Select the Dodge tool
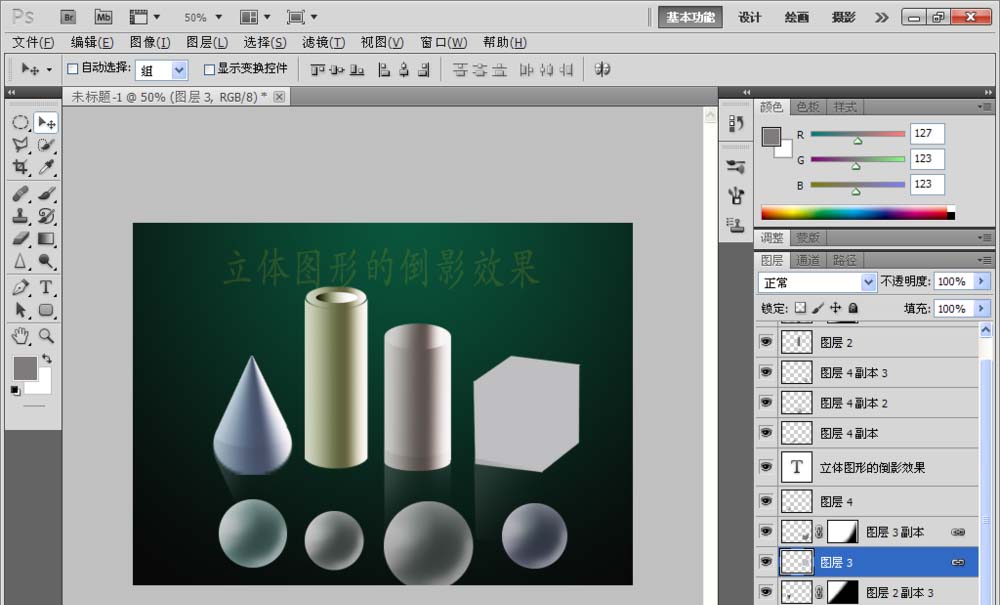 tap(46, 261)
